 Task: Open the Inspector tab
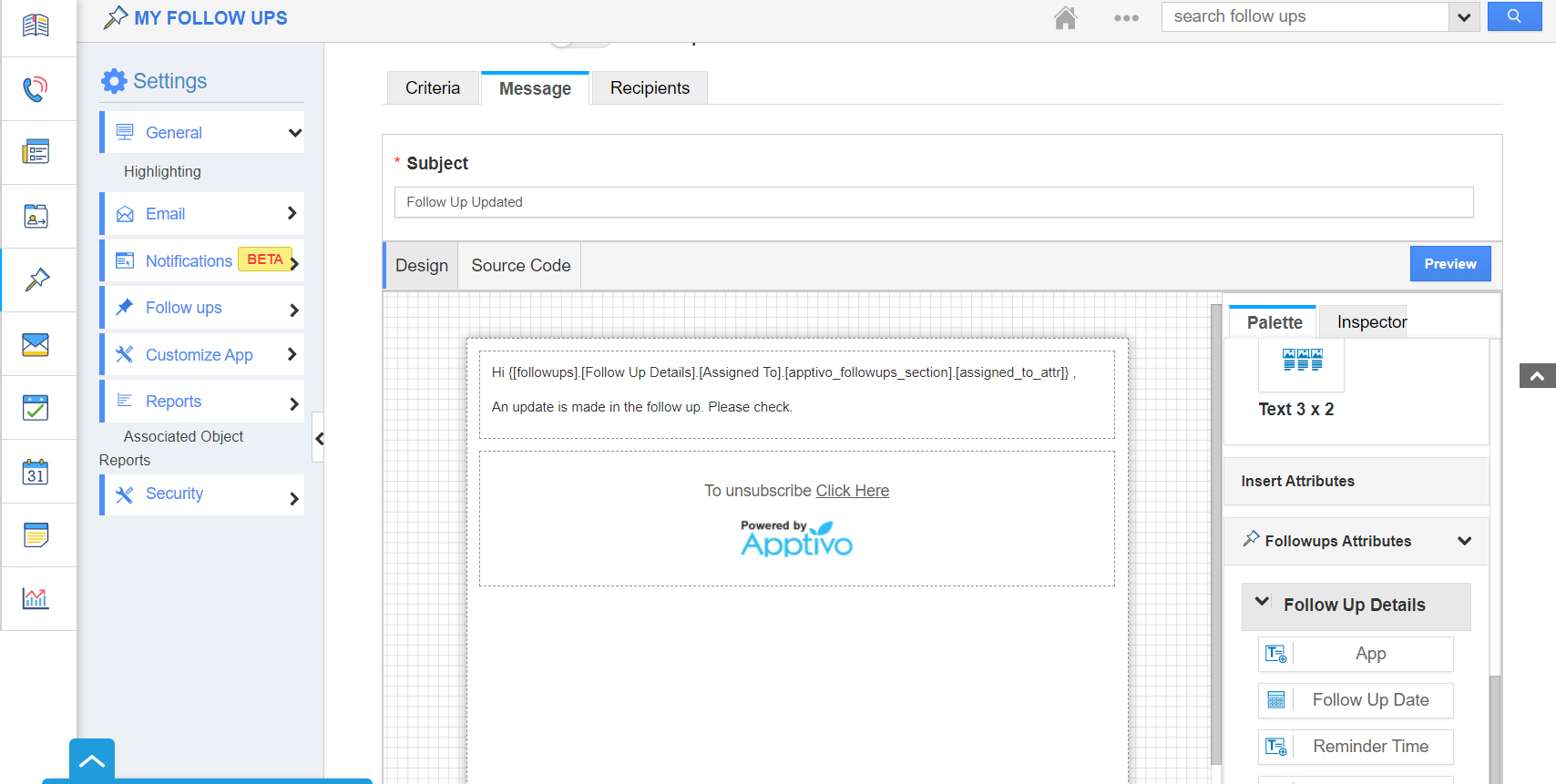tap(1371, 322)
